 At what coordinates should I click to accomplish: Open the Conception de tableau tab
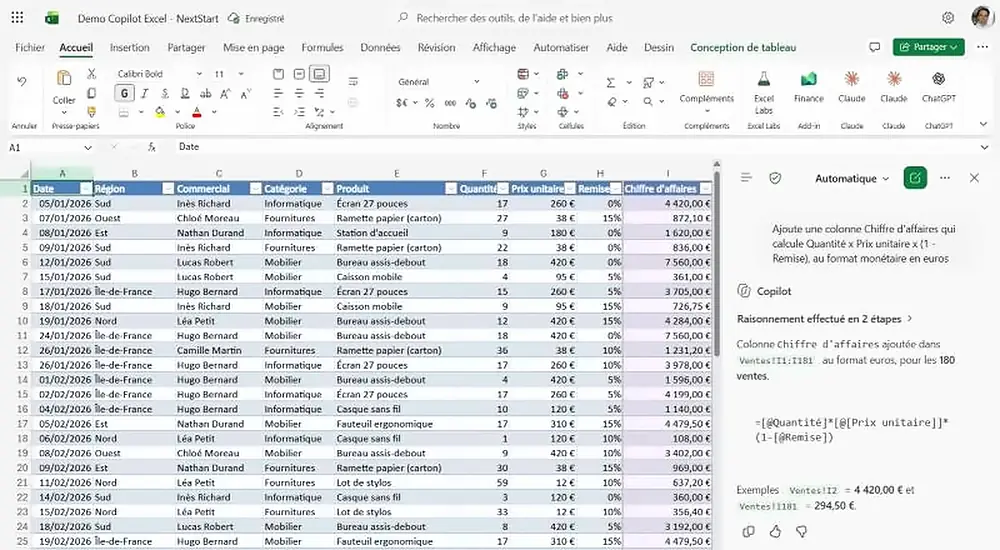coord(743,47)
